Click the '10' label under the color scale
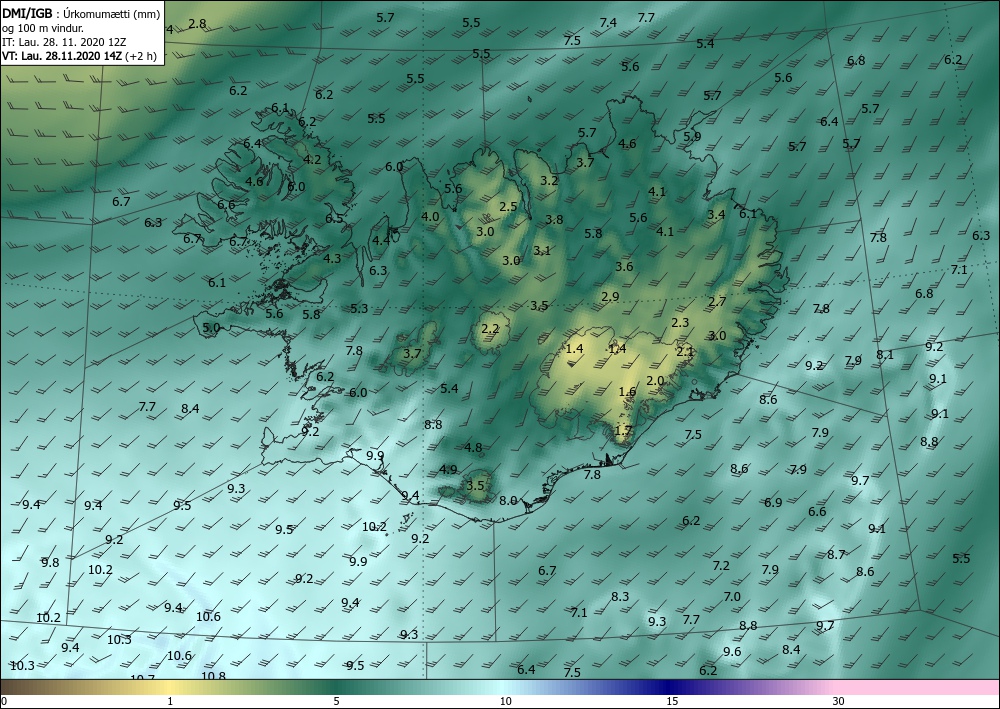The height and width of the screenshot is (709, 1000). point(505,701)
